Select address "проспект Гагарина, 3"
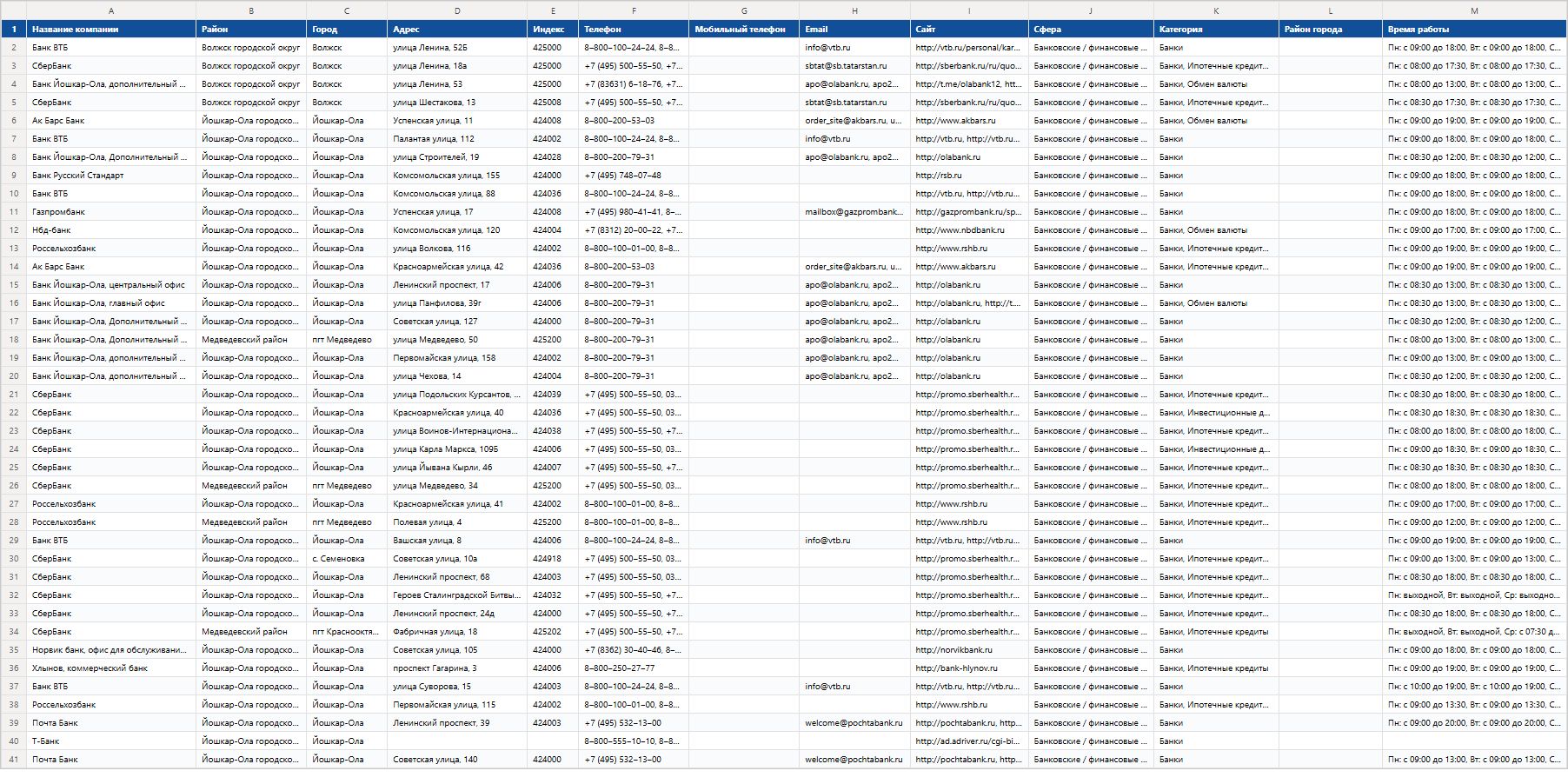This screenshot has height=784, width=1568. click(457, 668)
